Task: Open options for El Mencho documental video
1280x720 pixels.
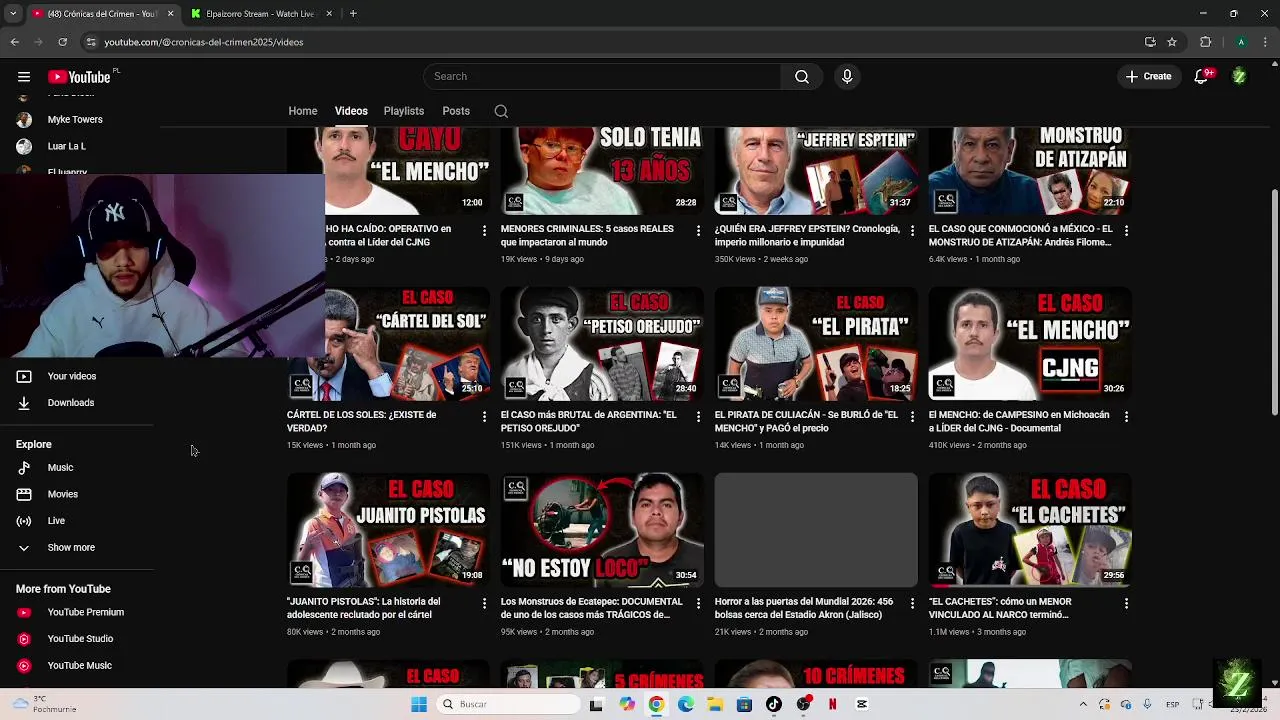Action: [x=1126, y=417]
